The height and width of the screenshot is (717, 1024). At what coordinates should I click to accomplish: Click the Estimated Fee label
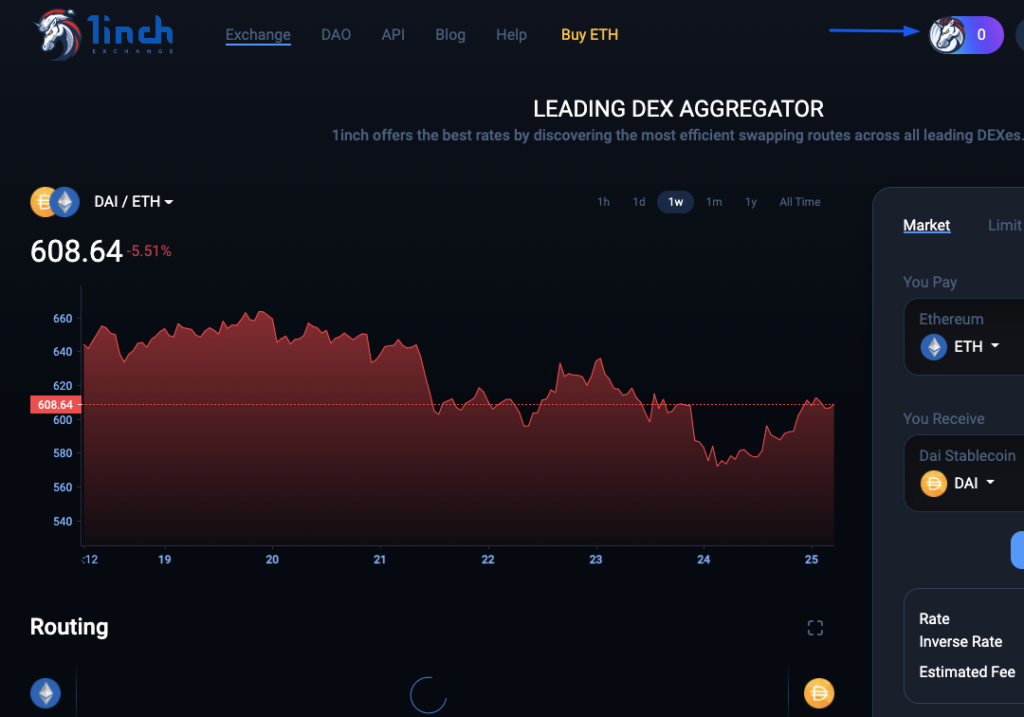point(967,672)
